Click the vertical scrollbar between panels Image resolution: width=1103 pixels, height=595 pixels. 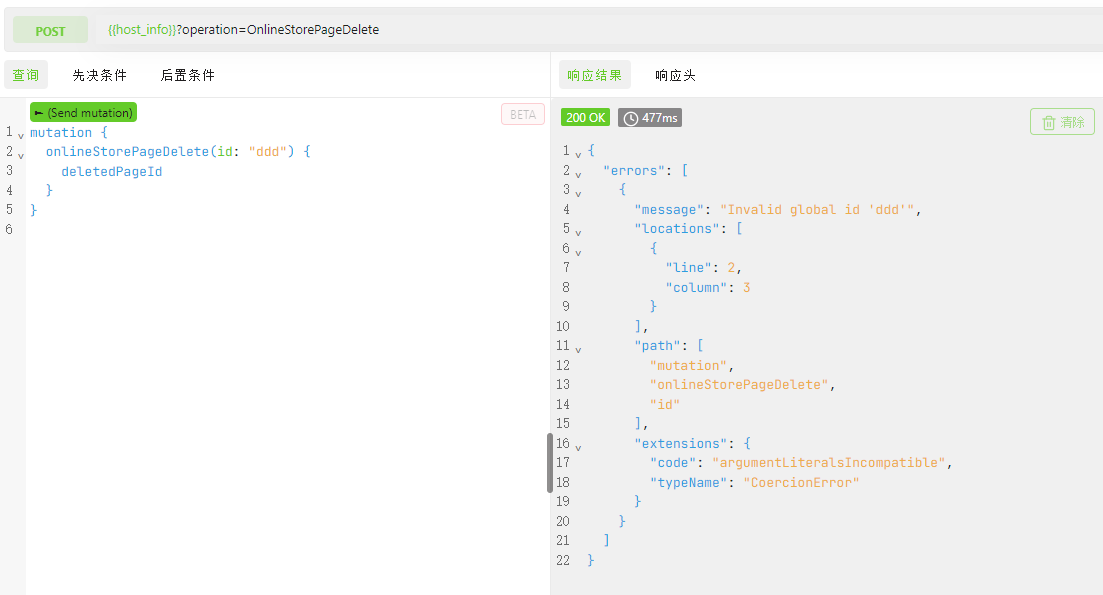(x=549, y=462)
